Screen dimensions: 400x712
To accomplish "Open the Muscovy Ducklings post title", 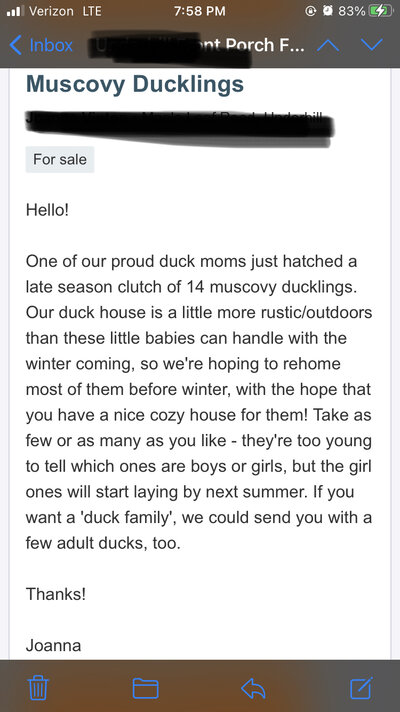I will (135, 84).
